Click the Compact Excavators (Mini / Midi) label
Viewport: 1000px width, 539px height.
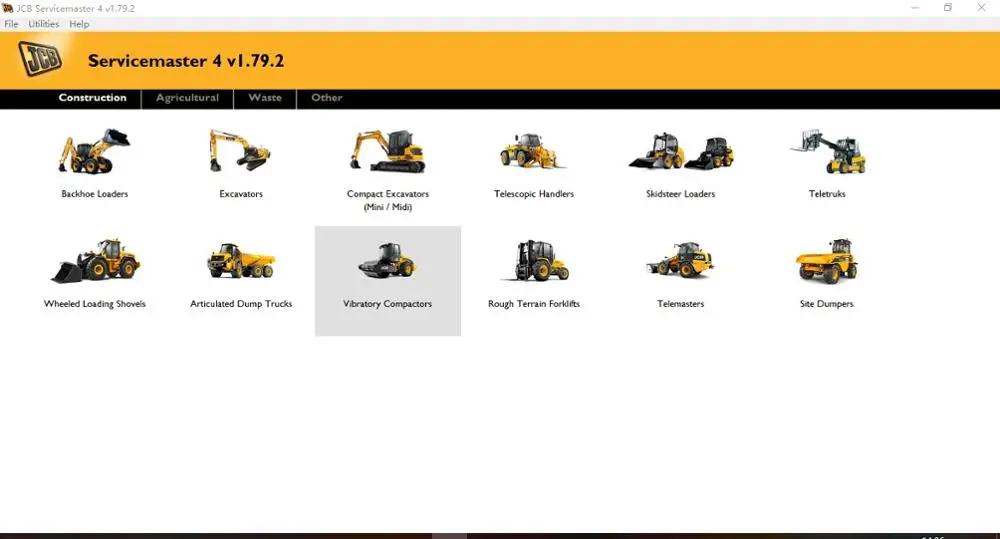pyautogui.click(x=388, y=200)
